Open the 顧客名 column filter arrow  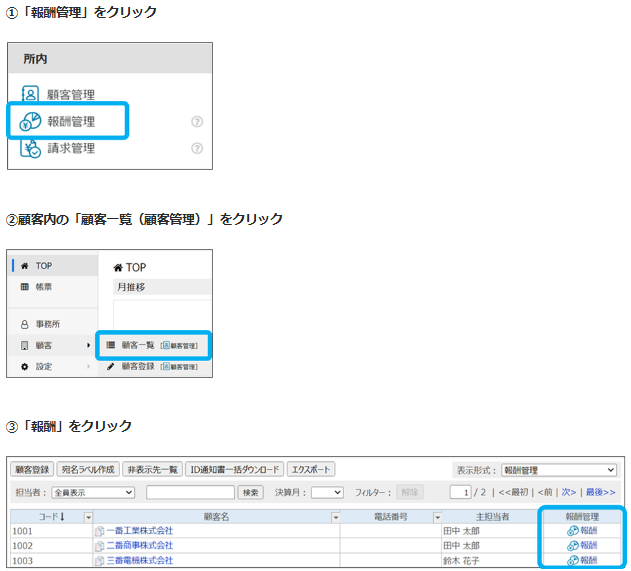click(x=335, y=516)
